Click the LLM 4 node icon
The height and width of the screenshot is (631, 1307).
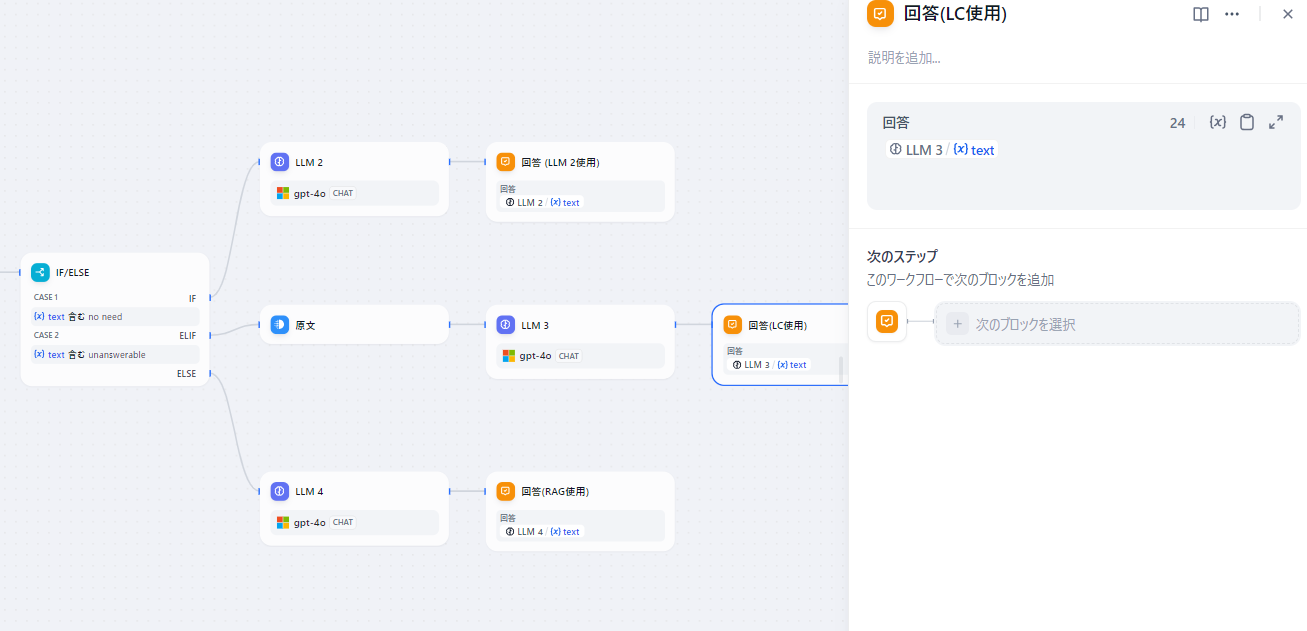point(280,492)
